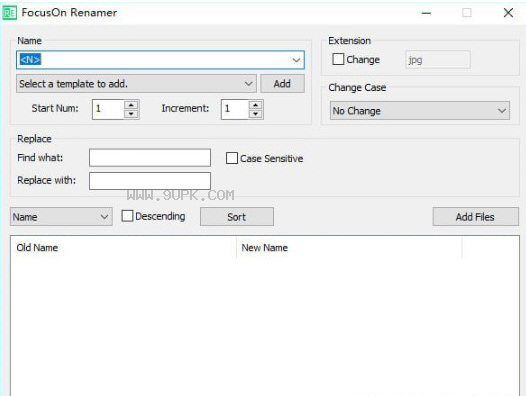Viewport: 526px width, 396px height.
Task: Click the Start Num input field
Action: (108, 109)
